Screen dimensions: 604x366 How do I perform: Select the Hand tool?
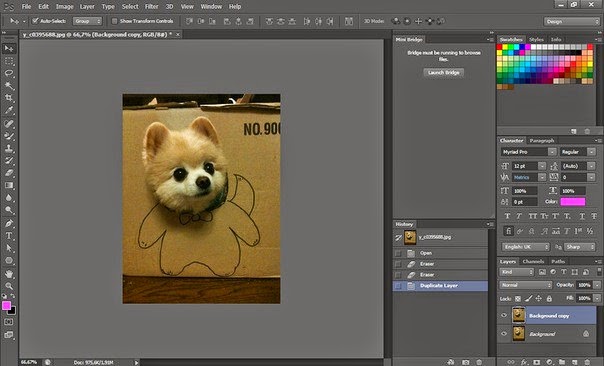pyautogui.click(x=9, y=274)
